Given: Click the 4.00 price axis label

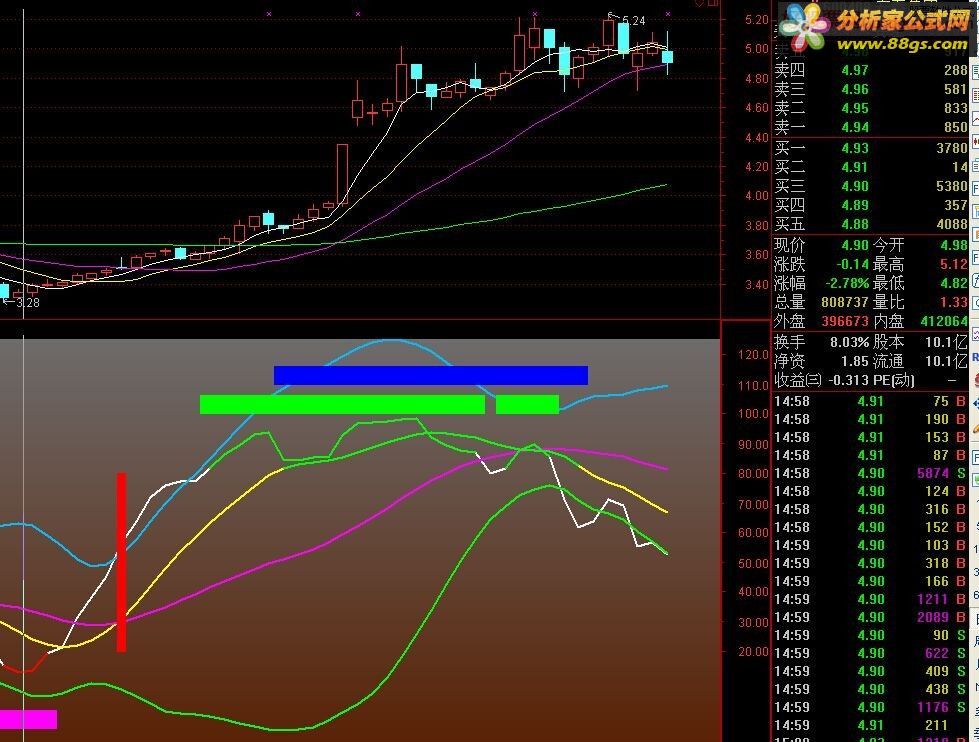Looking at the screenshot, I should pos(757,195).
